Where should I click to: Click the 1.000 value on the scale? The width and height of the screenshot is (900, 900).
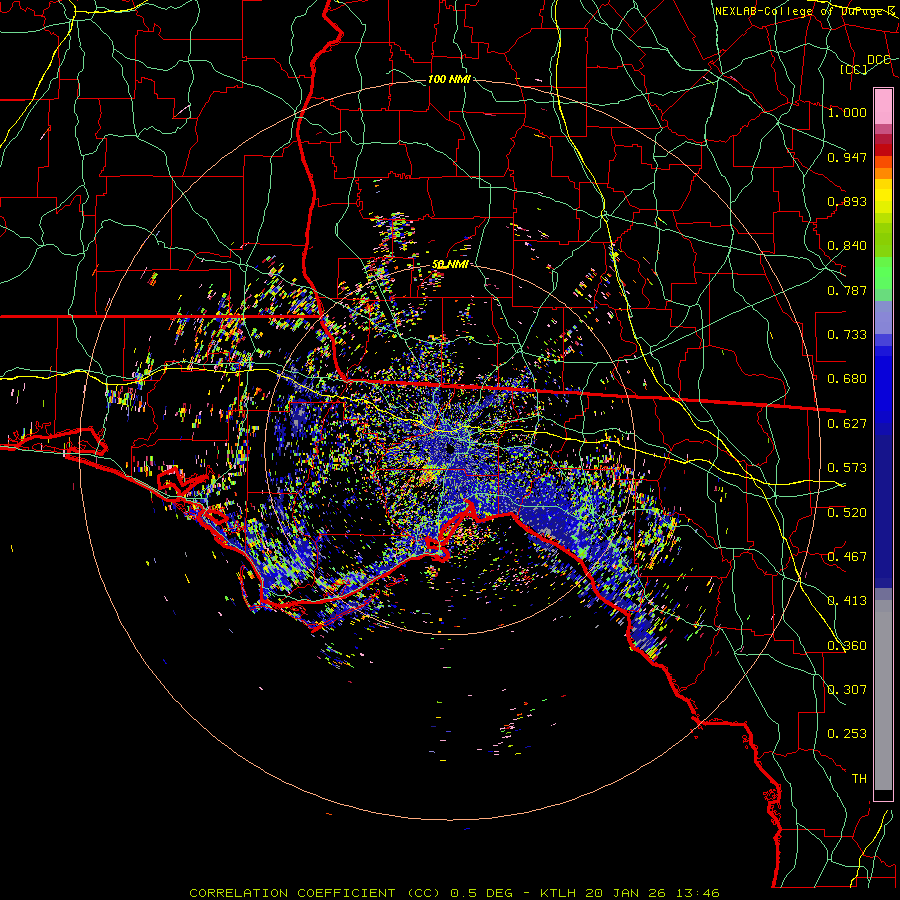point(847,112)
